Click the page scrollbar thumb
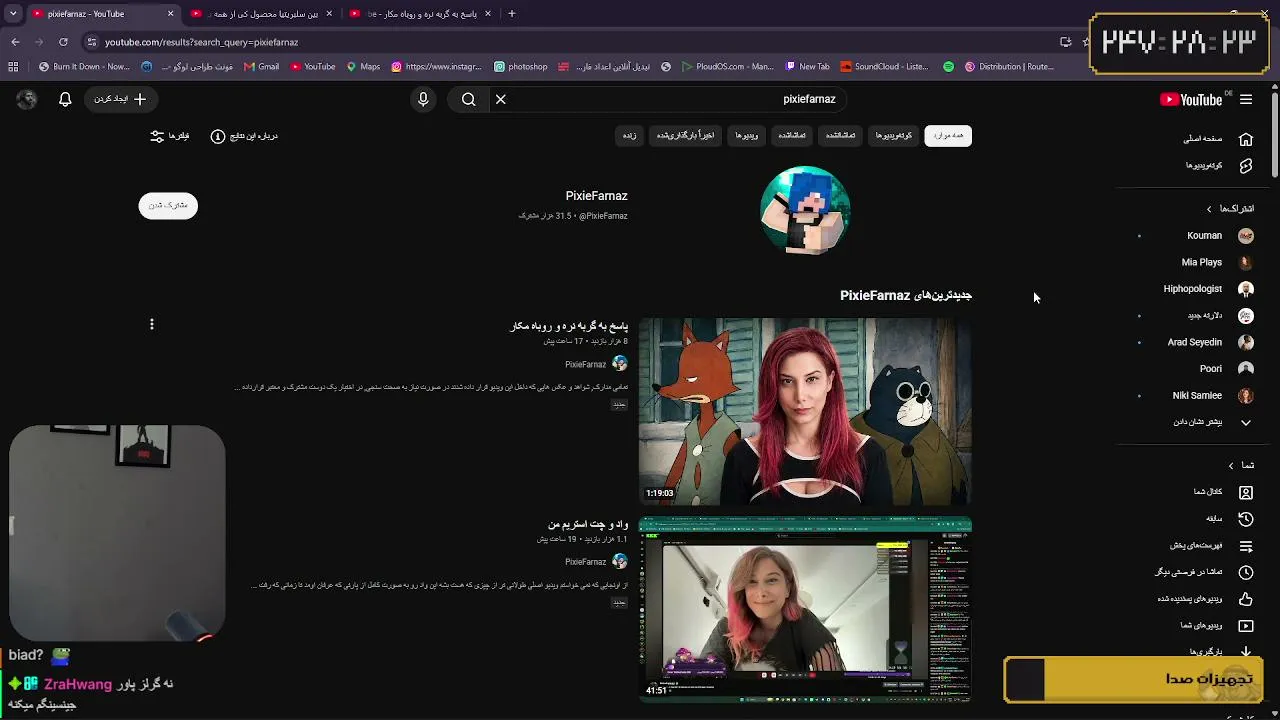This screenshot has width=1280, height=720. (1275, 135)
